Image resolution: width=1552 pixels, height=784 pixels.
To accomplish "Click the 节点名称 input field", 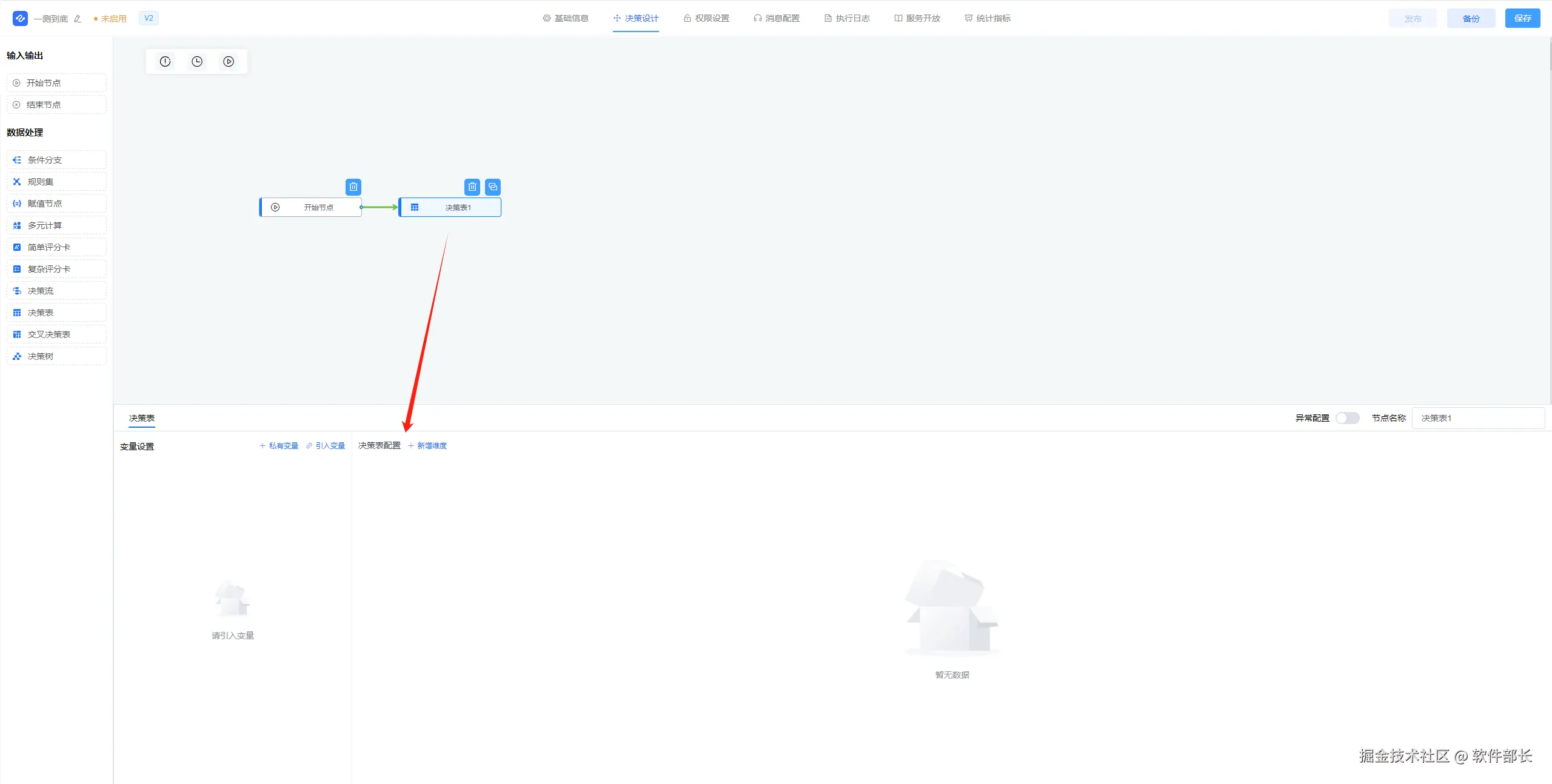I will (1478, 418).
